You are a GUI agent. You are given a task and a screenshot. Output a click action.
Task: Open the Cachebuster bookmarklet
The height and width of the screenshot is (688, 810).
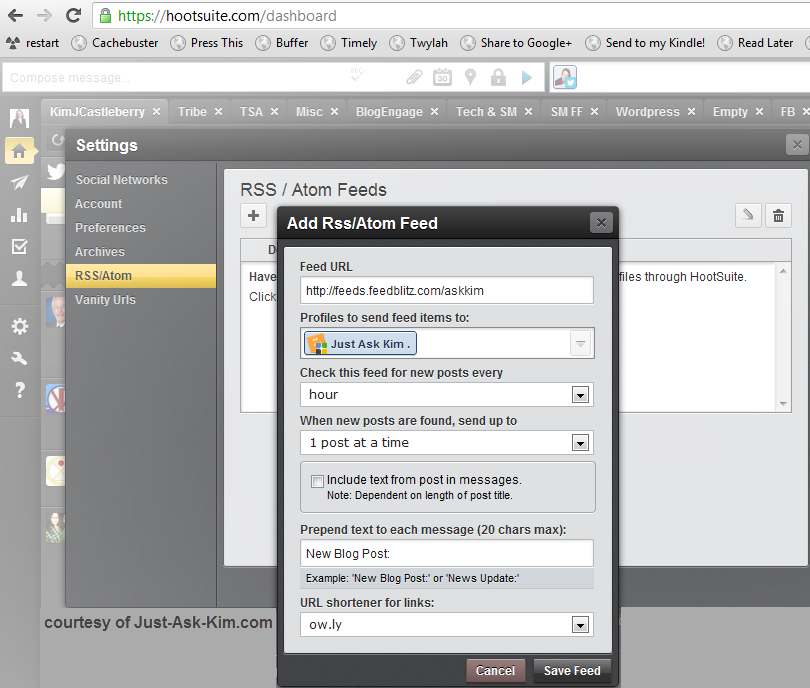tap(115, 43)
